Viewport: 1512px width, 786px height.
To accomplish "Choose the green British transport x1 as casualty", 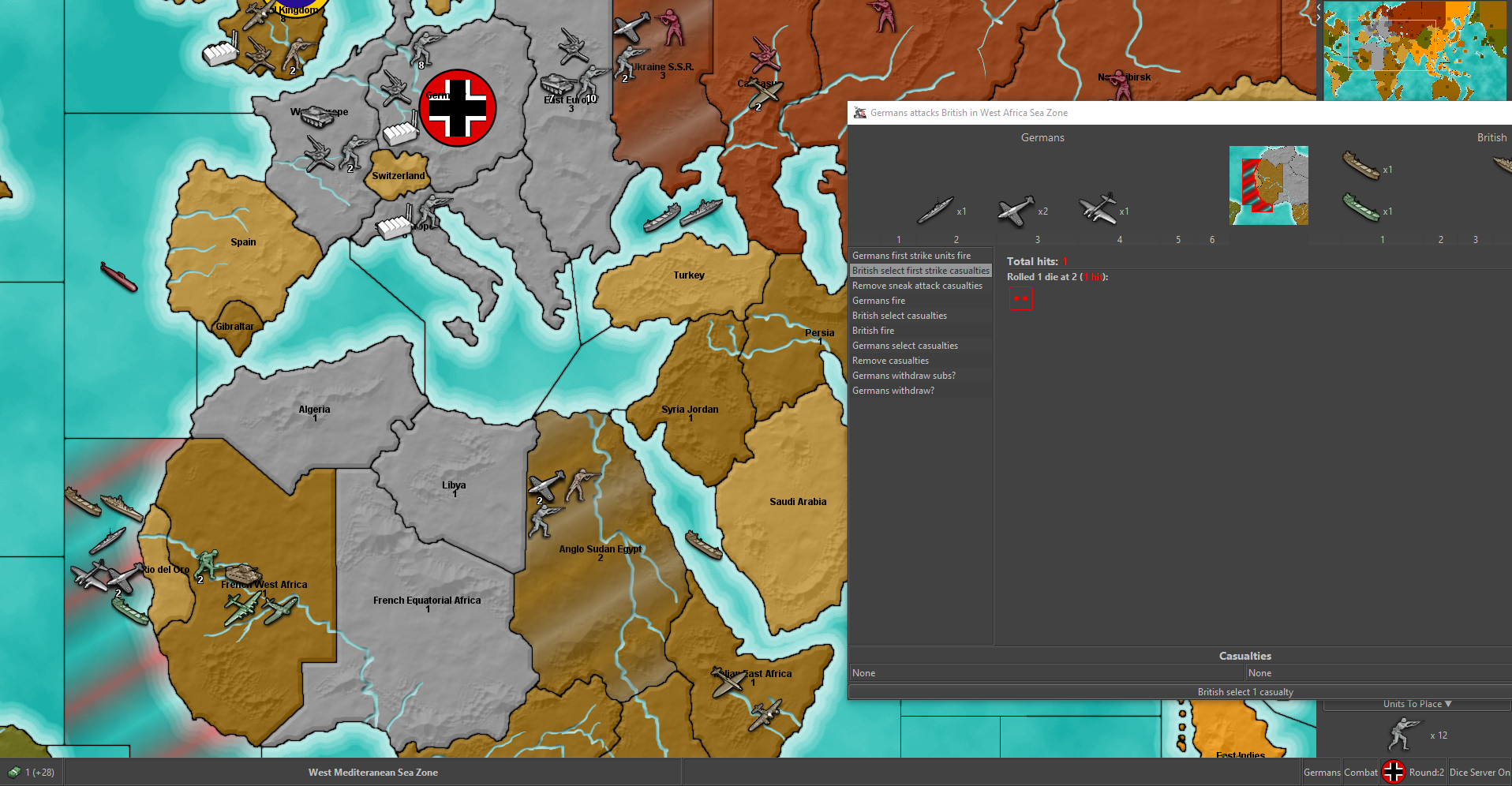I will 1361,208.
